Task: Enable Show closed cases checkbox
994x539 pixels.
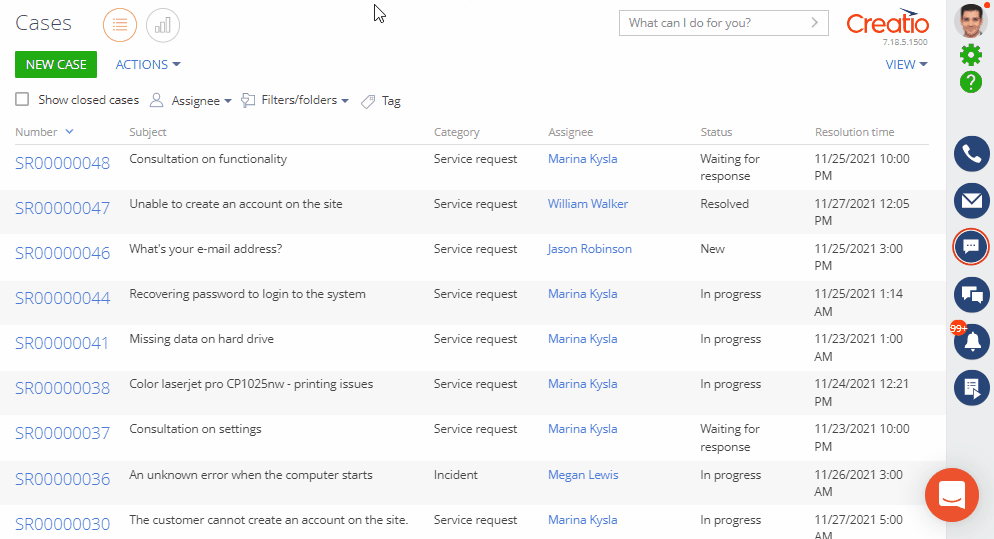Action: click(x=22, y=100)
